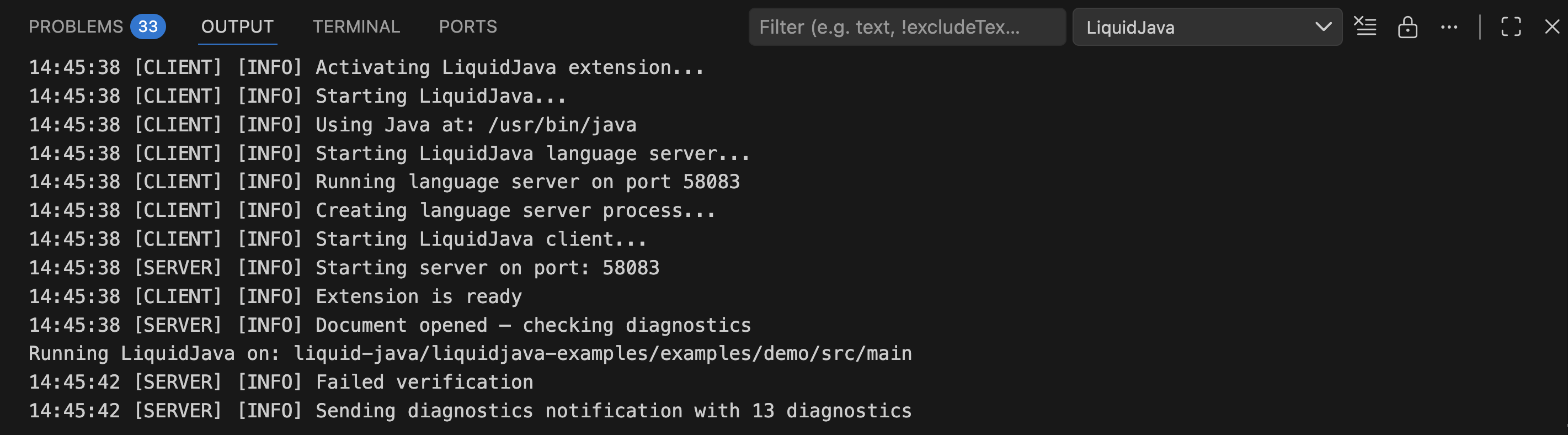Clear the output log

click(x=1365, y=27)
